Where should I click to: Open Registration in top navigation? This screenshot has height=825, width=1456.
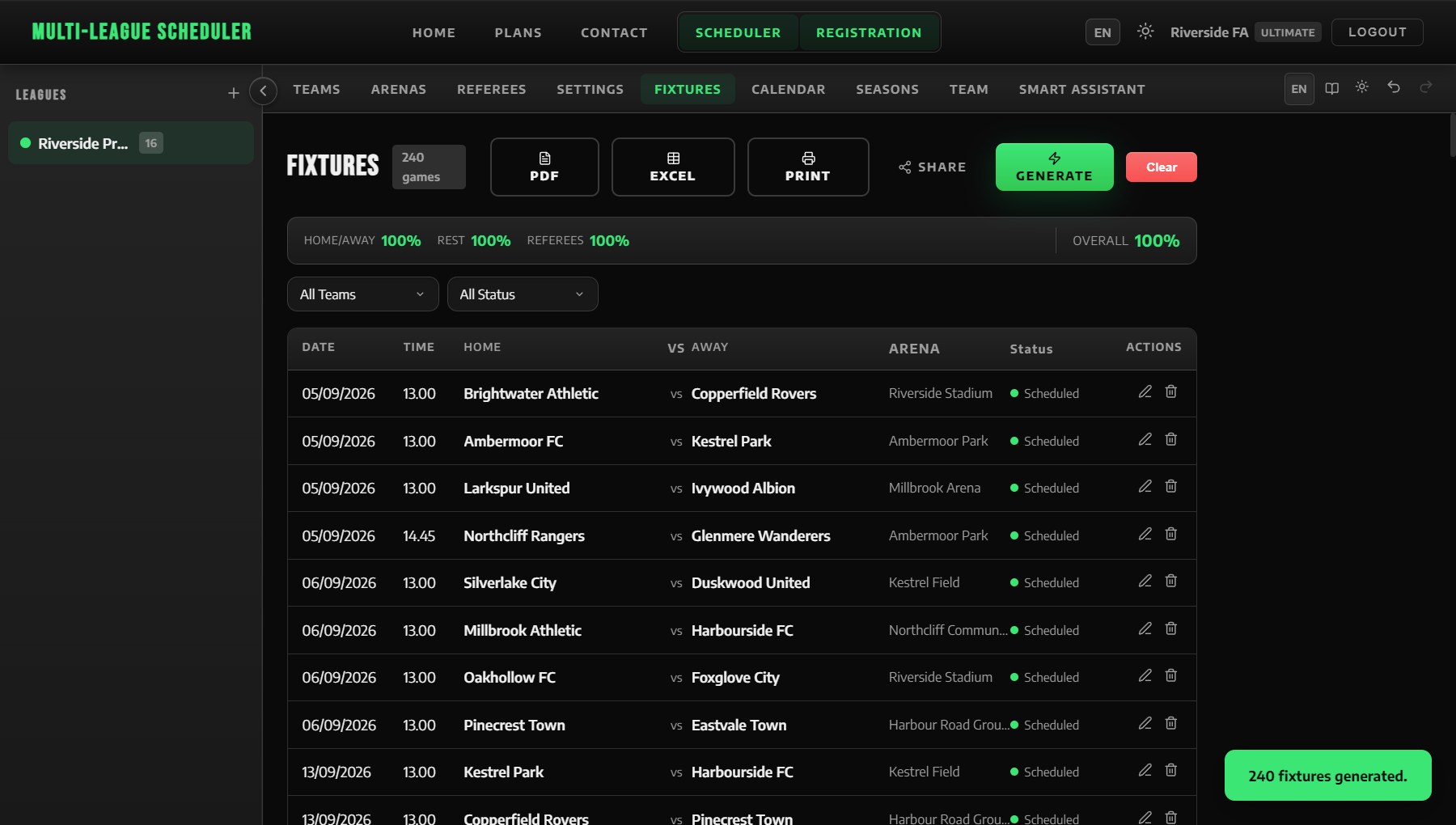[x=869, y=32]
